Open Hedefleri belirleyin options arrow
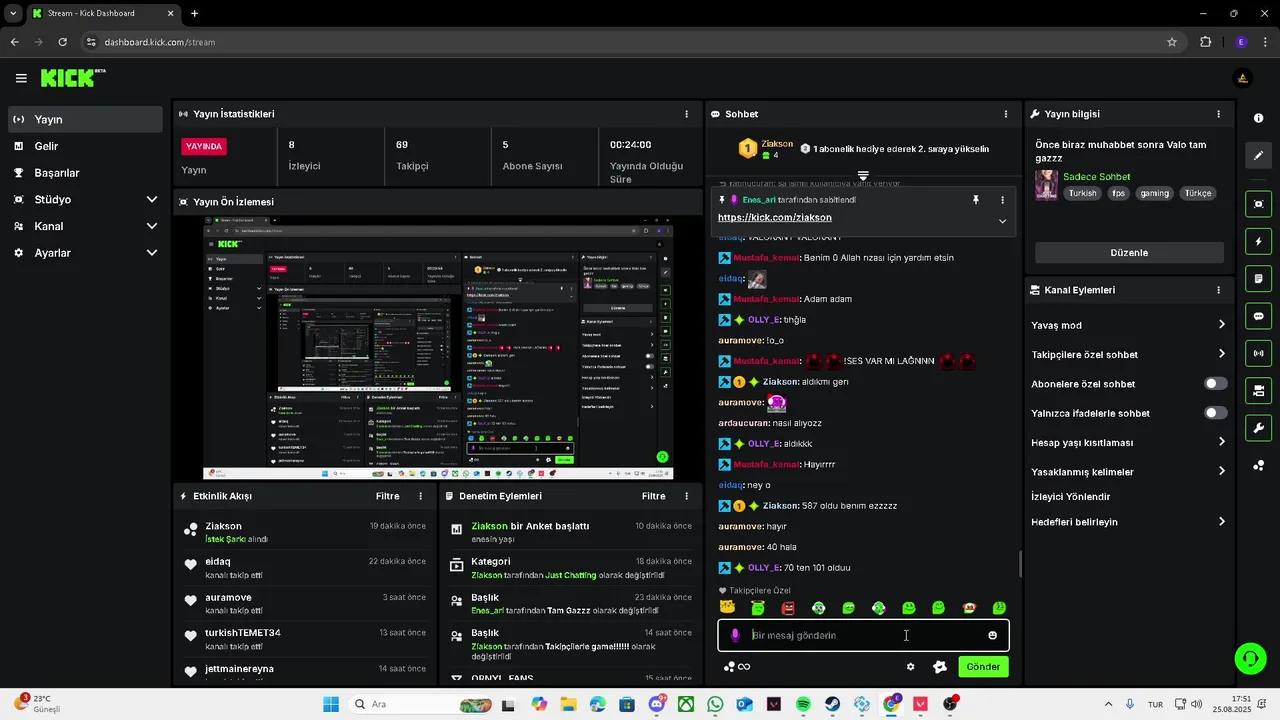This screenshot has width=1280, height=720. 1221,521
